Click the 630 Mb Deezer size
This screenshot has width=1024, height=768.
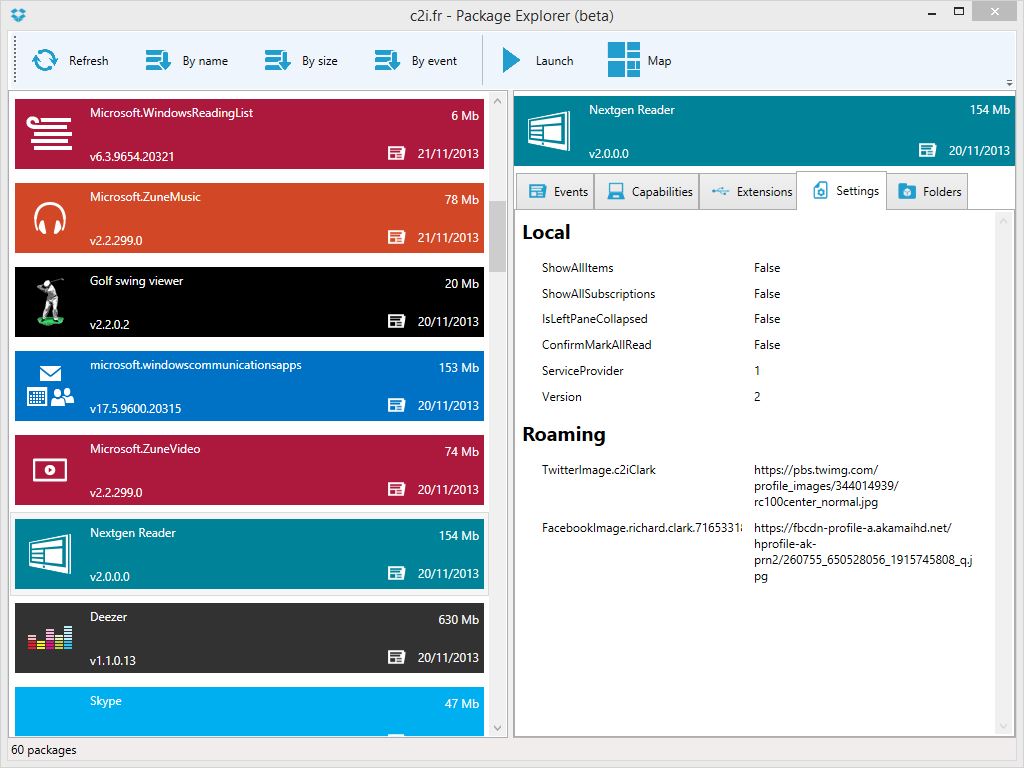458,619
